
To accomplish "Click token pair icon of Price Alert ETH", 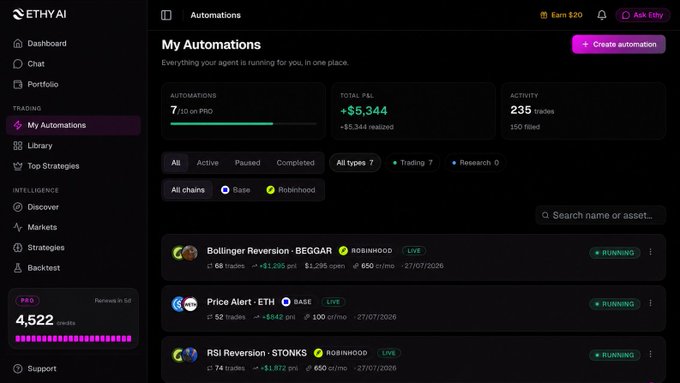I will point(185,304).
